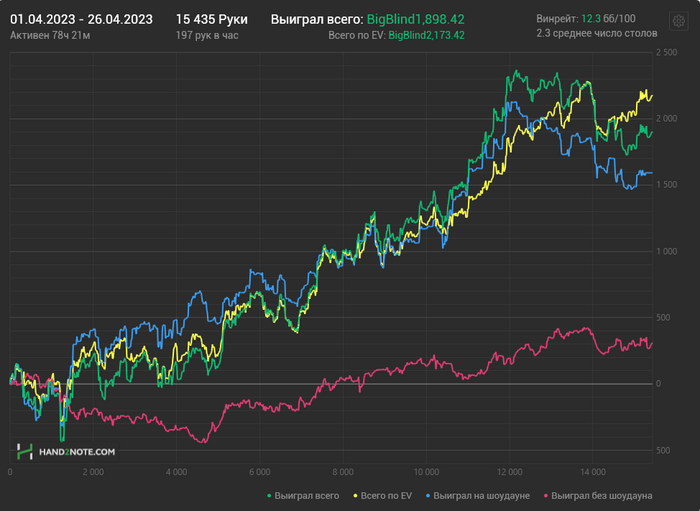Image resolution: width=700 pixels, height=511 pixels.
Task: Click the 8 000 x-axis label
Action: coord(343,472)
